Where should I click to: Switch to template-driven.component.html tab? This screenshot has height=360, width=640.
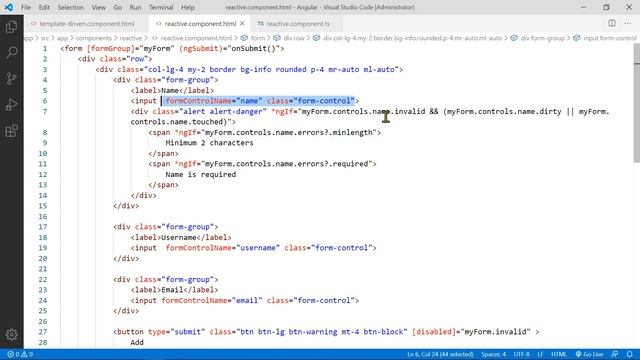[87, 24]
